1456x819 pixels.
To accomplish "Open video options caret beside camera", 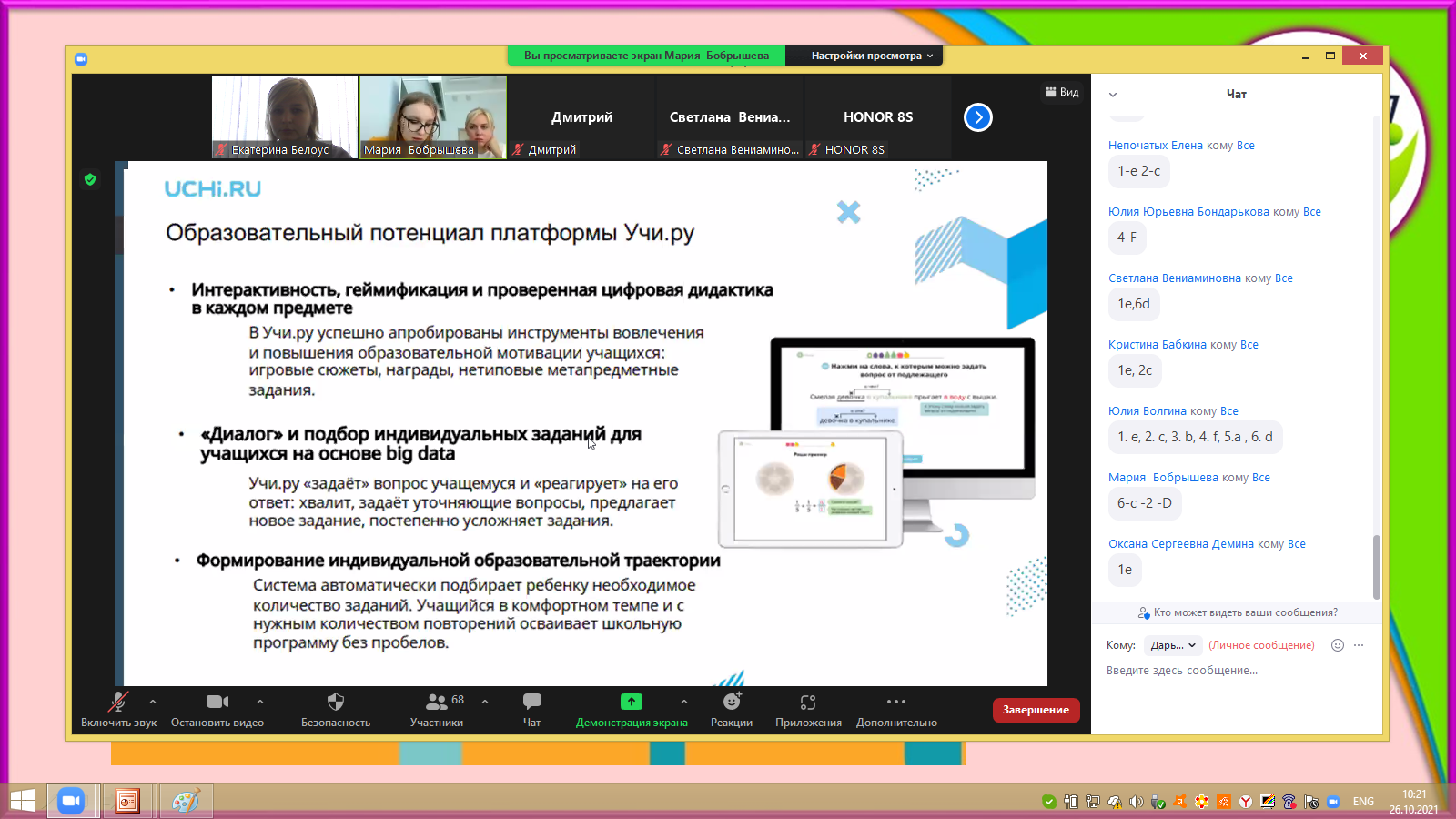I will pos(260,702).
